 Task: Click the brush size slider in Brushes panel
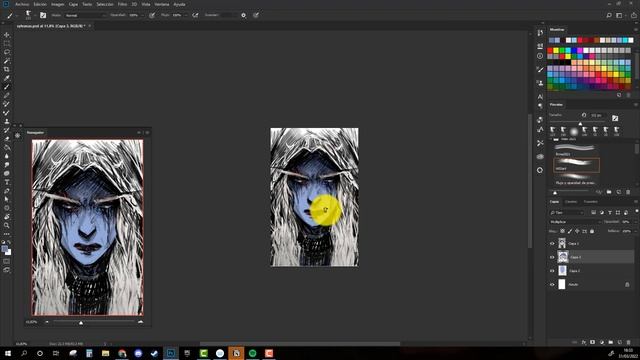click(580, 123)
